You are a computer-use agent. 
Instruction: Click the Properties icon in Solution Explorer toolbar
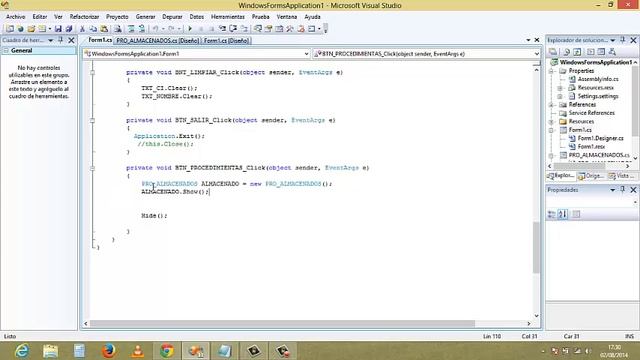pos(553,52)
